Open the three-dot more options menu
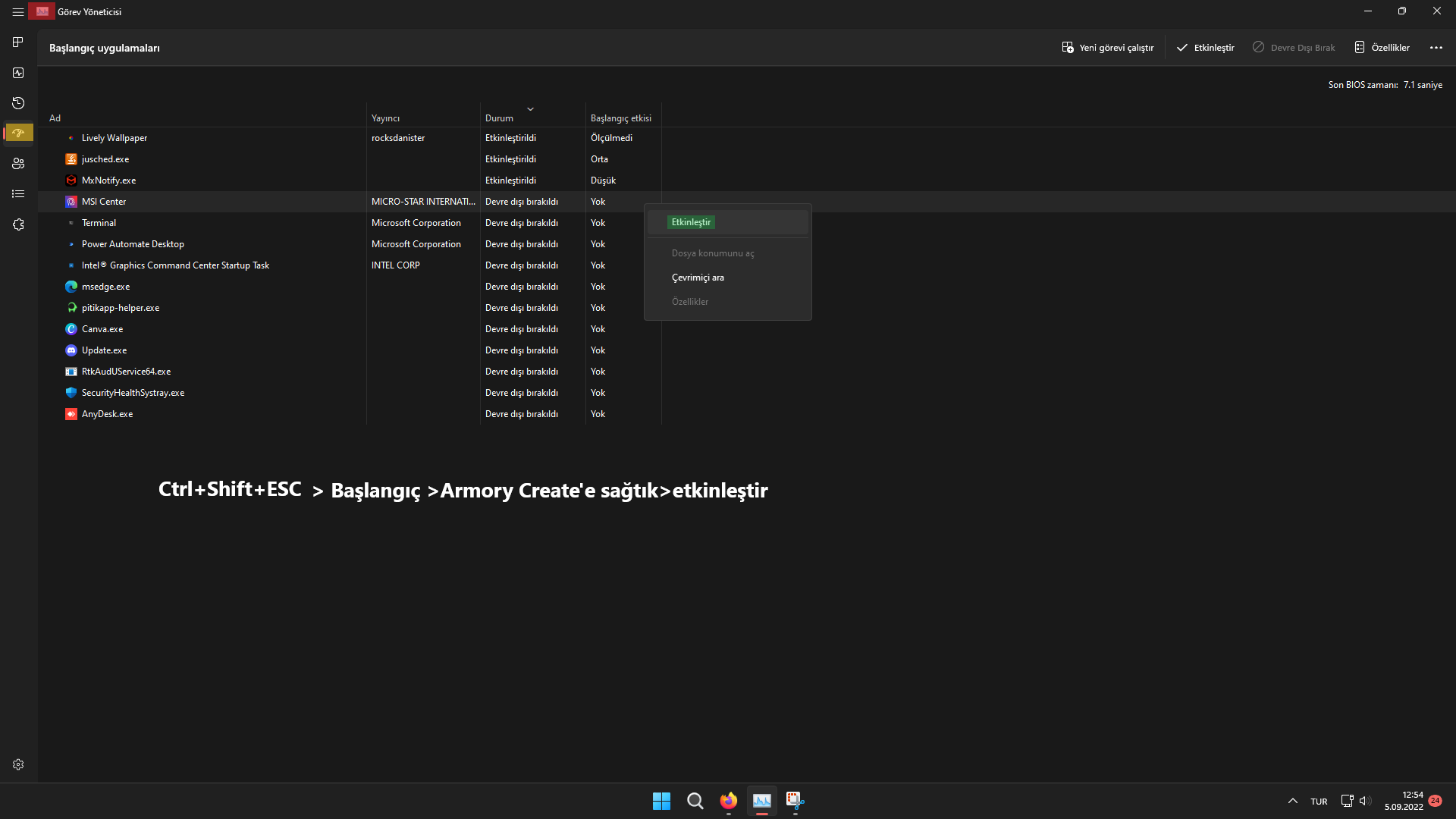The image size is (1456, 819). point(1436,48)
